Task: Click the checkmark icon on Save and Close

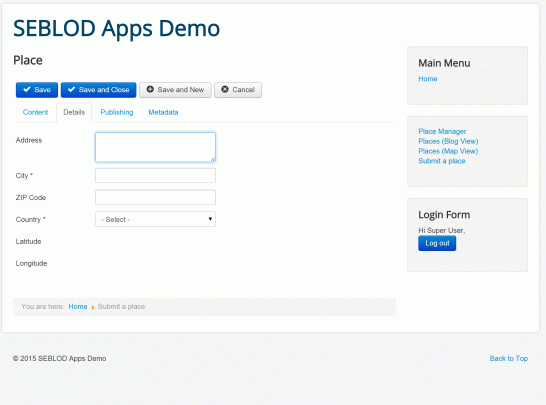Action: tap(71, 89)
